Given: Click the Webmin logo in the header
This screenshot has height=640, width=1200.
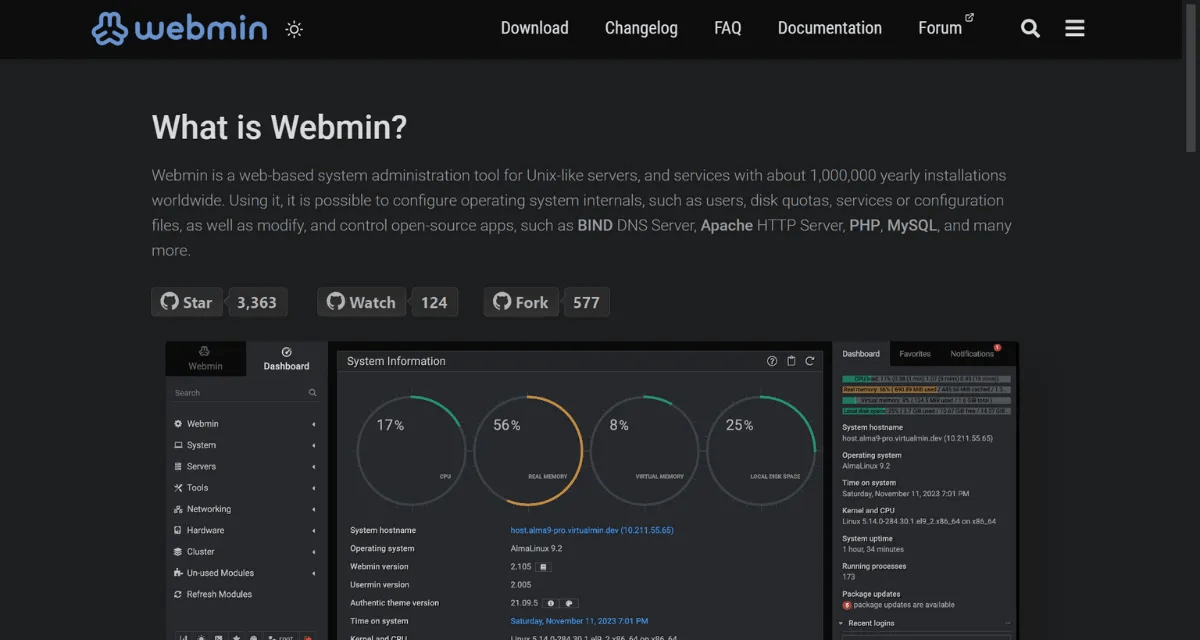Looking at the screenshot, I should pyautogui.click(x=179, y=28).
